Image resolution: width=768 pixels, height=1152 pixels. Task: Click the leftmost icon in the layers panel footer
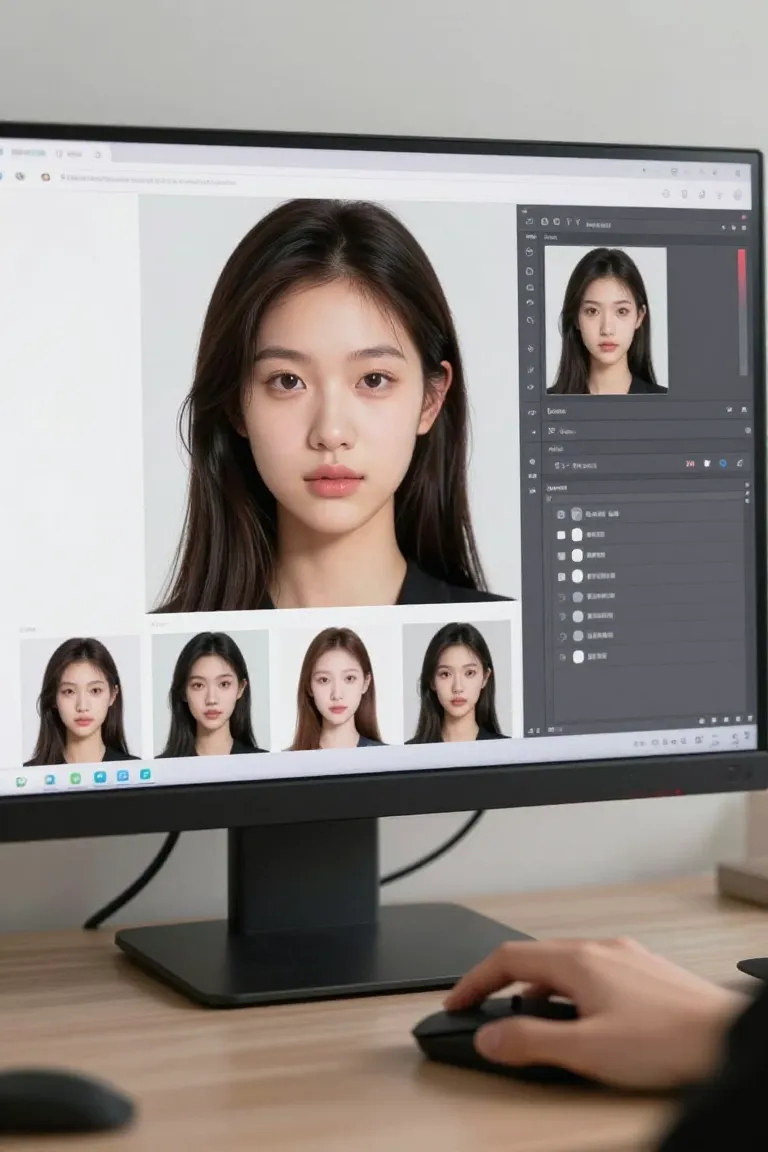click(x=702, y=721)
